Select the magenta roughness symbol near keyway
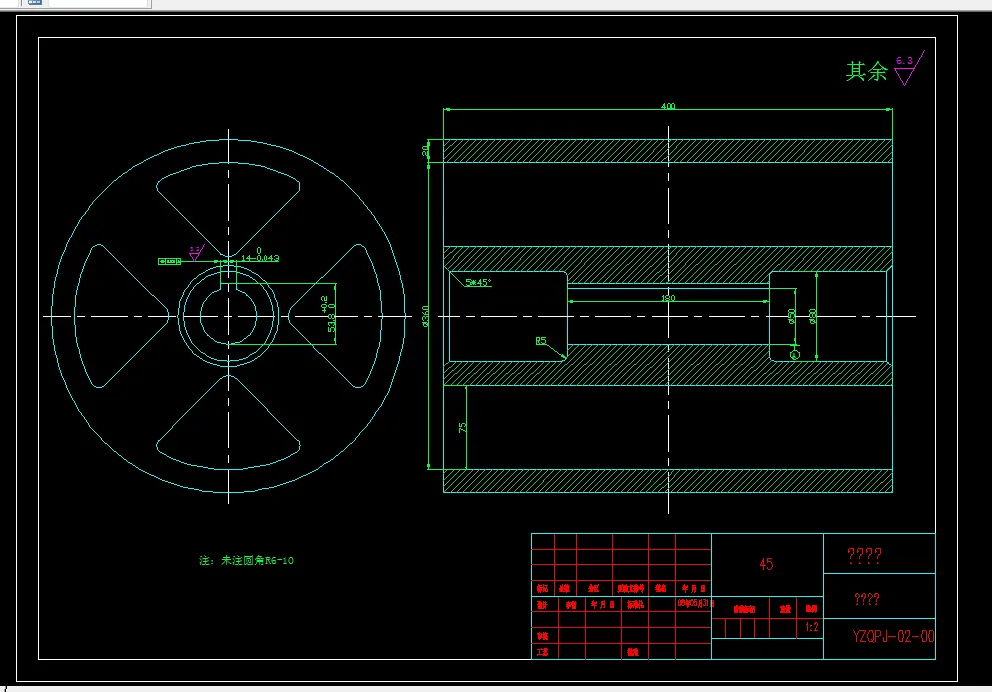992x692 pixels. tap(196, 252)
